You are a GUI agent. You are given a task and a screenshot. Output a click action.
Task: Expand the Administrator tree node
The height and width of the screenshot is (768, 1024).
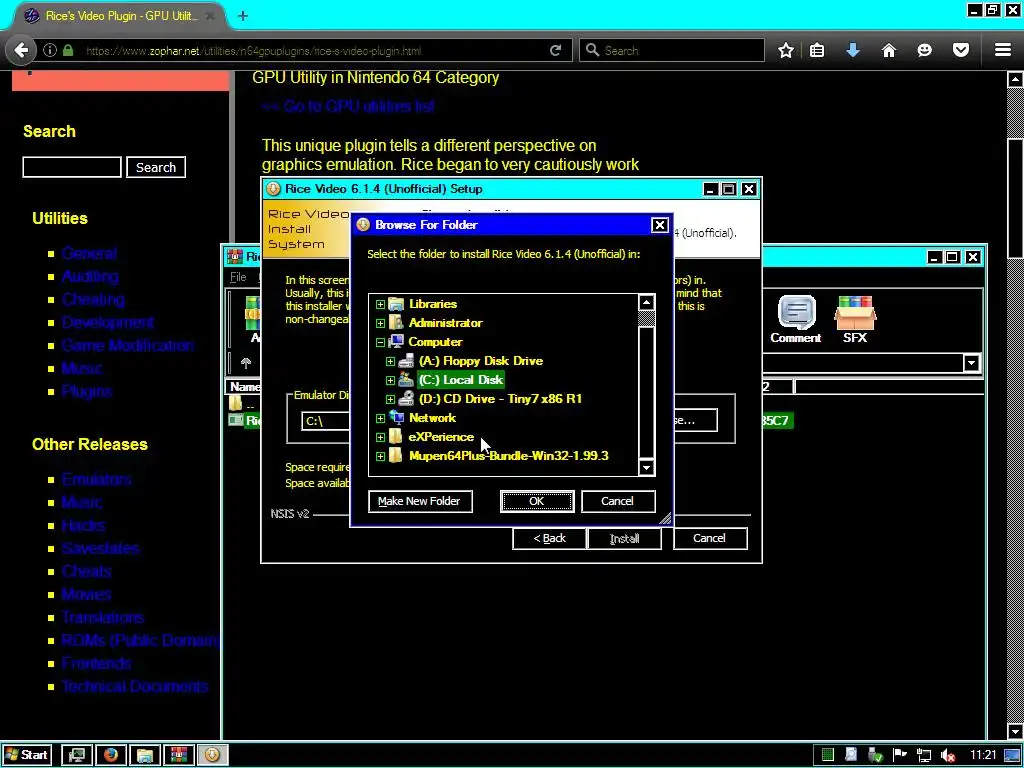click(x=380, y=323)
